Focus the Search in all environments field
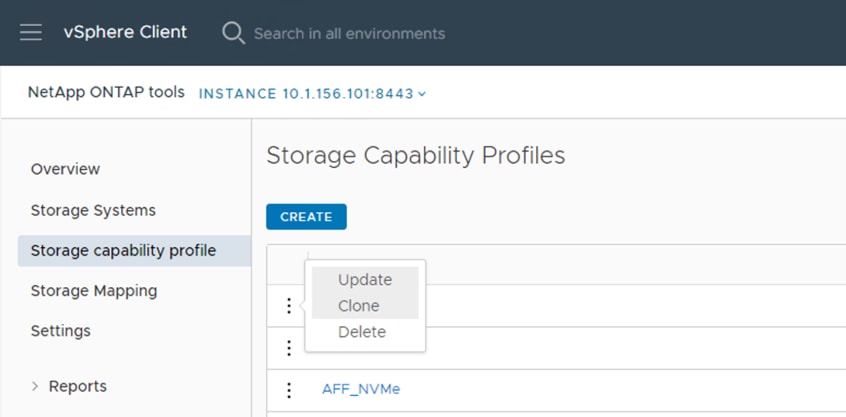Image resolution: width=846 pixels, height=417 pixels. (349, 33)
